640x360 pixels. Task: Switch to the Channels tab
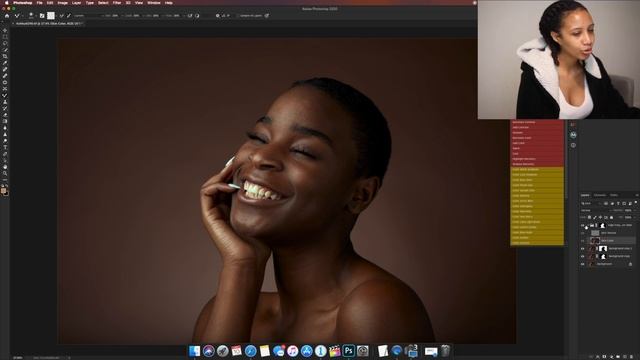tap(600, 195)
